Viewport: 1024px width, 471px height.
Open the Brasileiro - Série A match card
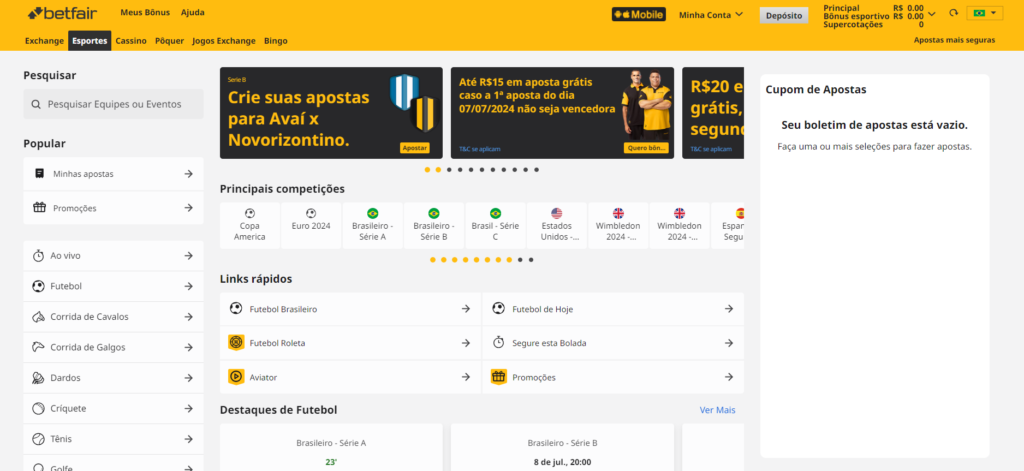331,447
